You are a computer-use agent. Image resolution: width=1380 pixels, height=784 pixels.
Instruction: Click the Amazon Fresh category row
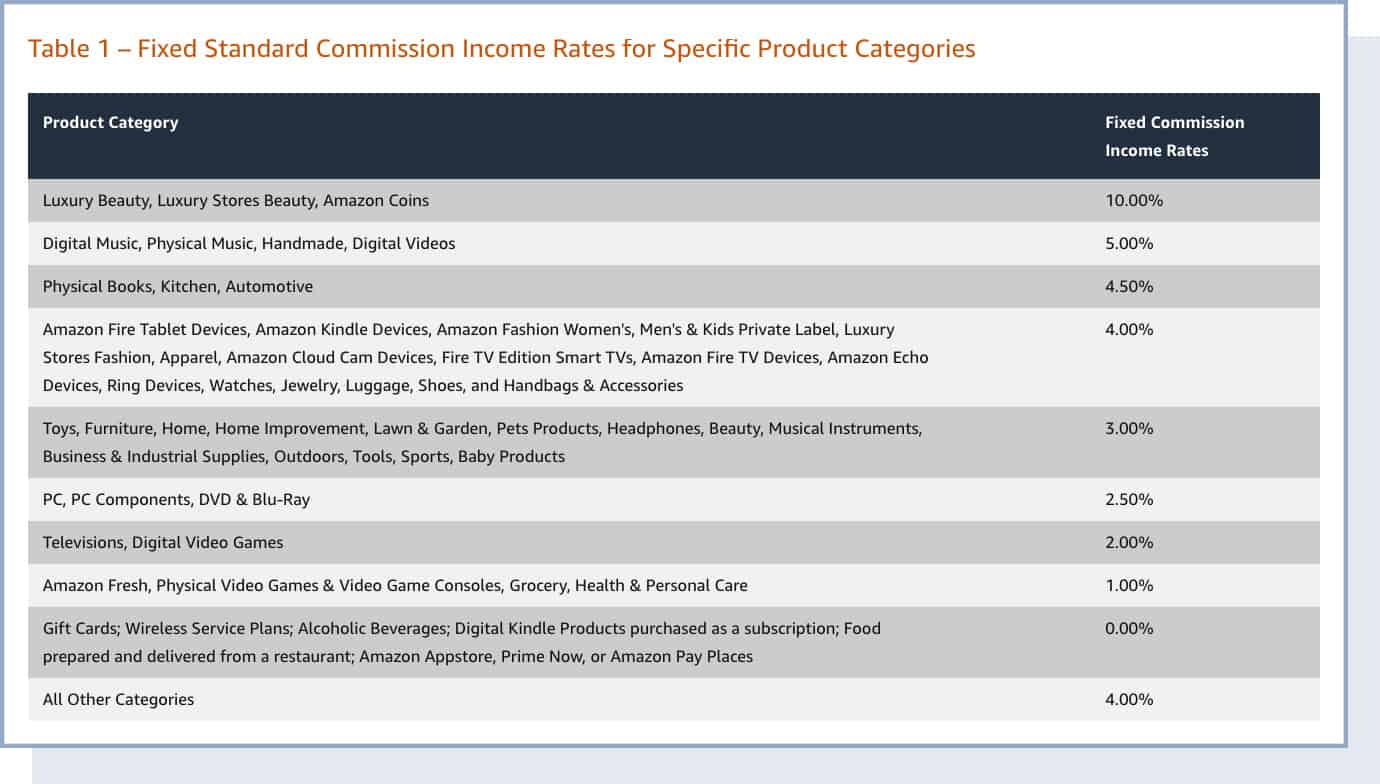(395, 585)
